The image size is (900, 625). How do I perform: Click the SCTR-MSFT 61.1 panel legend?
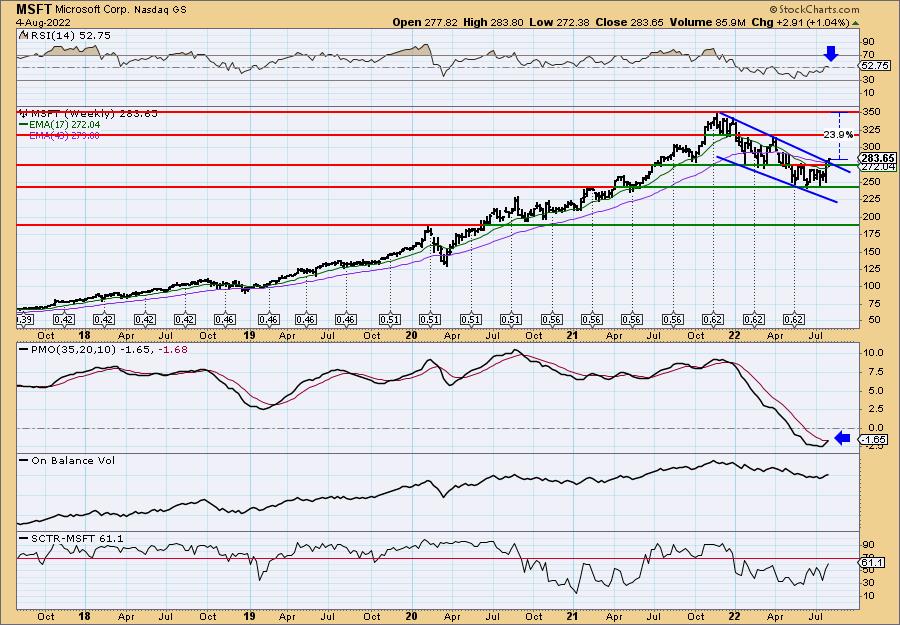(71, 538)
